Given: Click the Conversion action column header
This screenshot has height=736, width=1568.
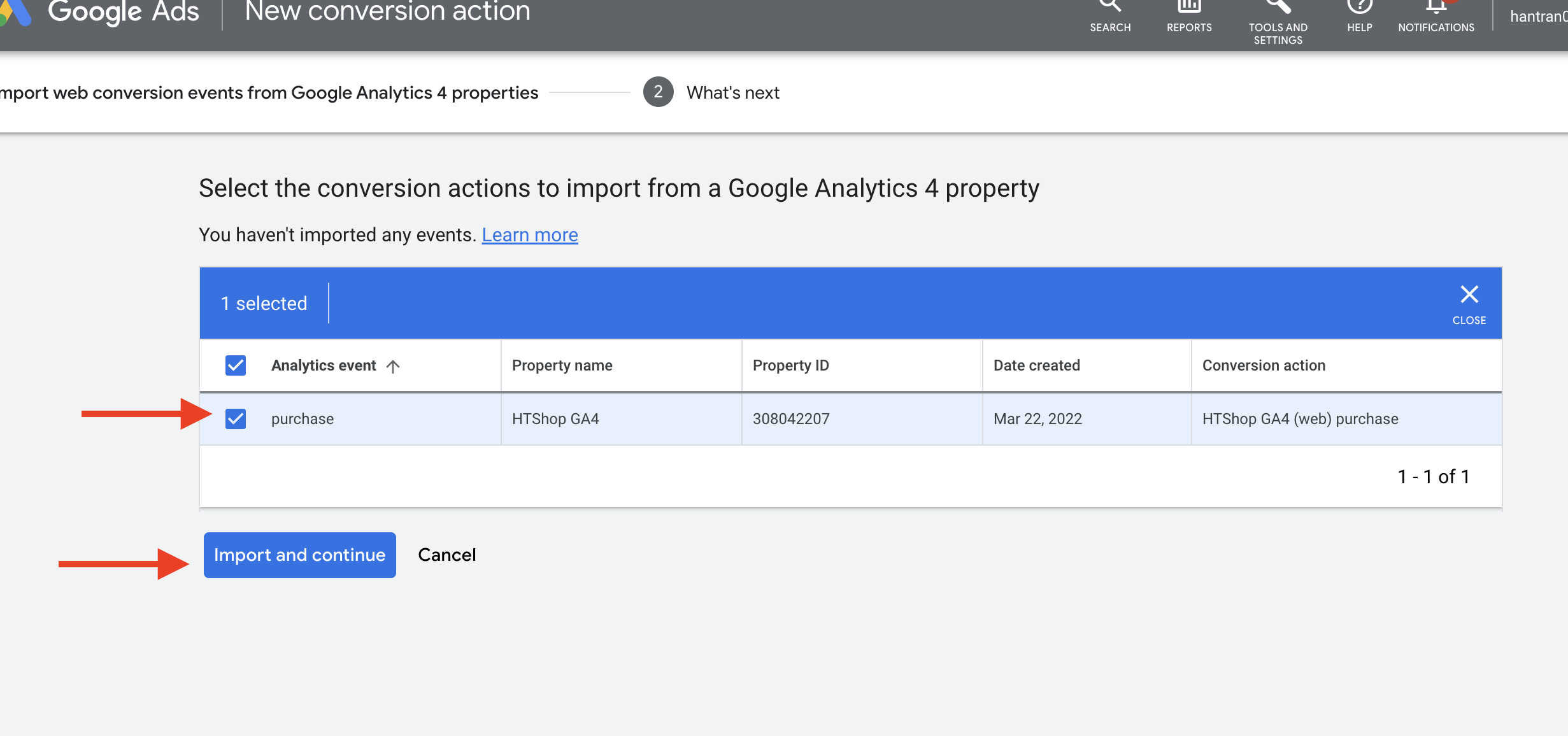Looking at the screenshot, I should 1264,365.
